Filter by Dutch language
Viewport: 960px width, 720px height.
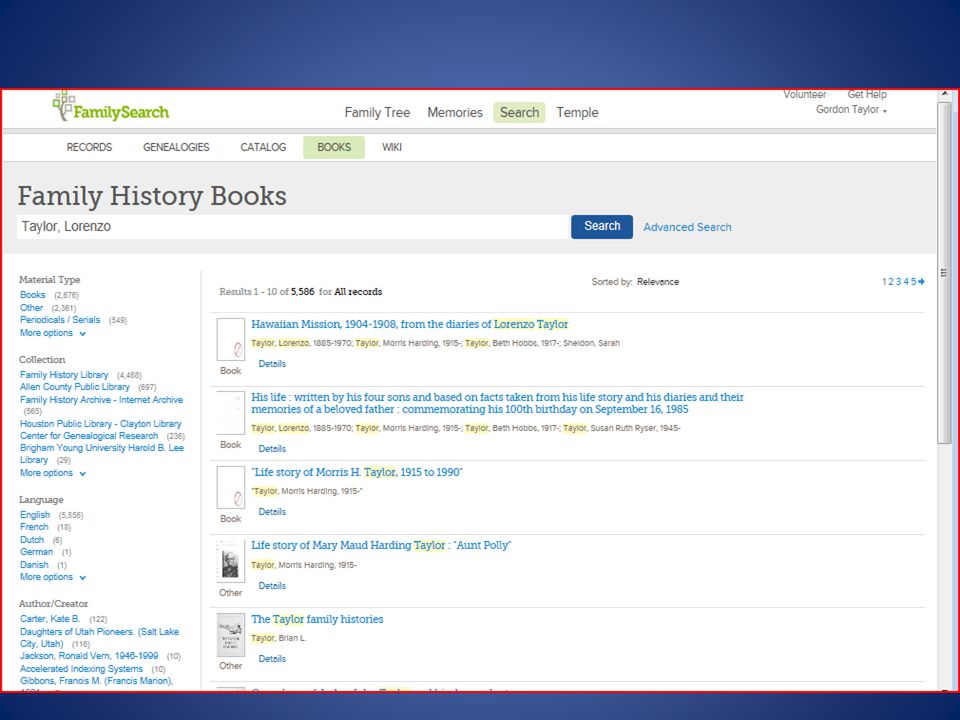point(32,540)
